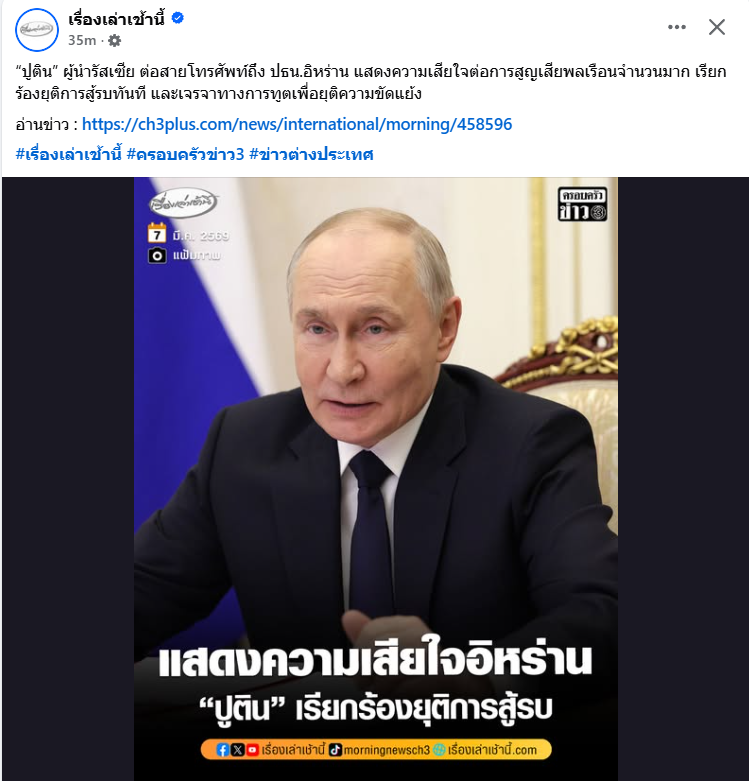Screen dimensions: 749x781
Task: Click the camera icon beside แฟ้มภาพ
Action: pos(157,256)
